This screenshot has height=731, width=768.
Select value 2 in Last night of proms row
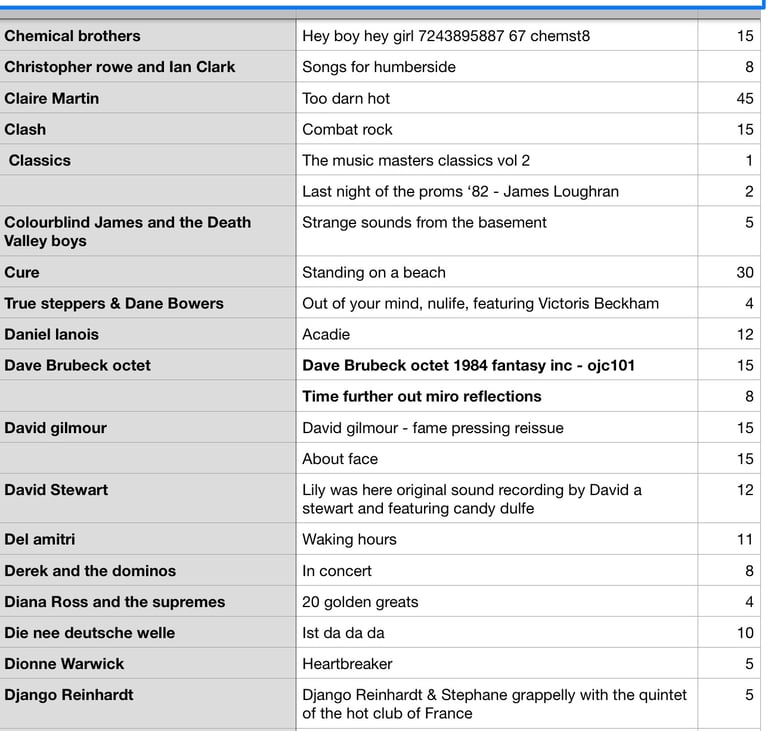729,191
